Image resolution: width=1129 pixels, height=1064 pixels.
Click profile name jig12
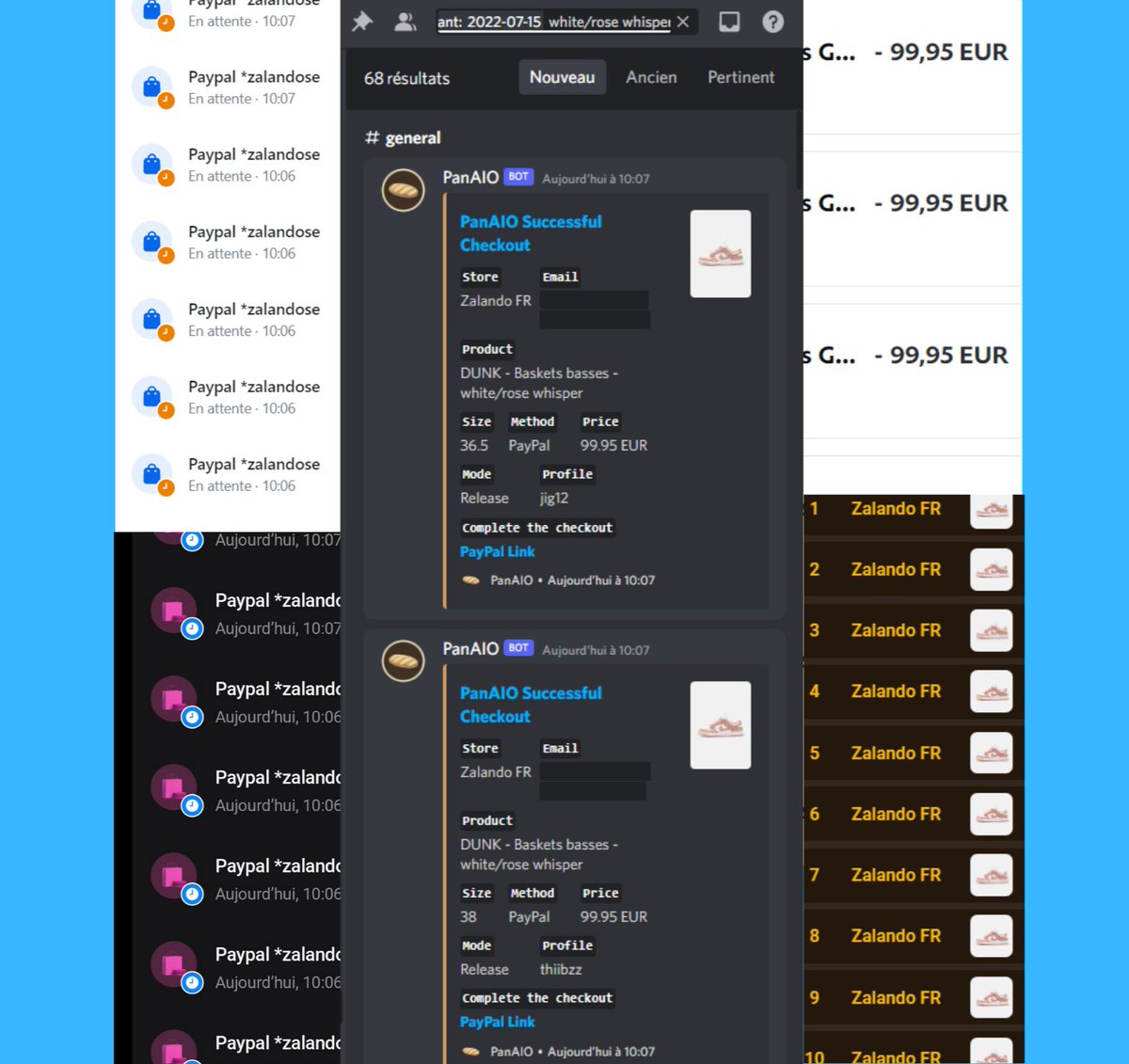coord(554,498)
